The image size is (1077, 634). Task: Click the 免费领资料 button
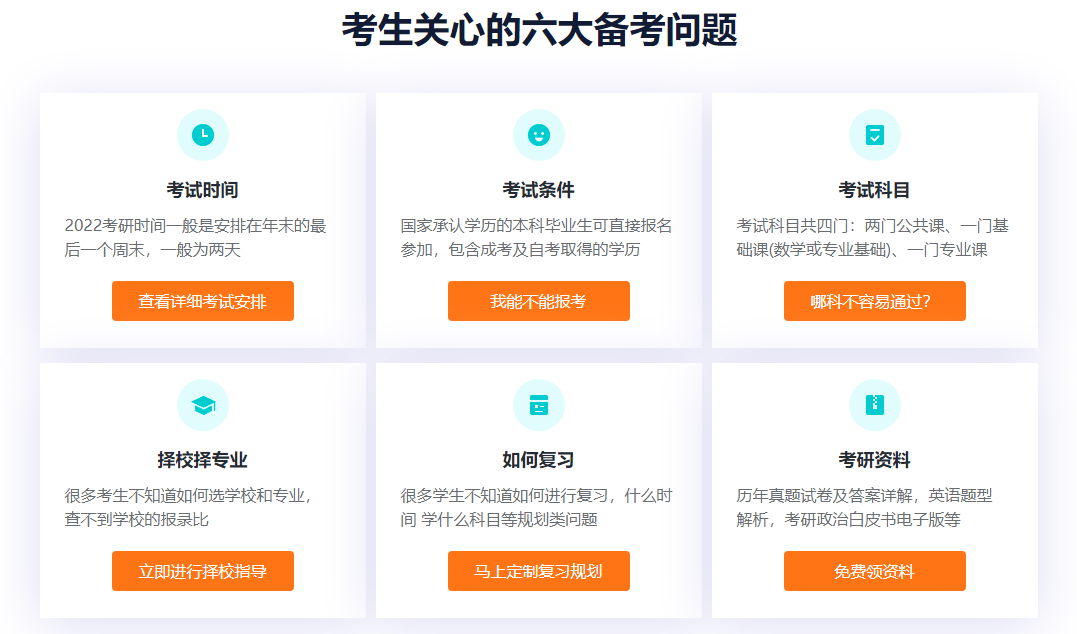pyautogui.click(x=874, y=571)
